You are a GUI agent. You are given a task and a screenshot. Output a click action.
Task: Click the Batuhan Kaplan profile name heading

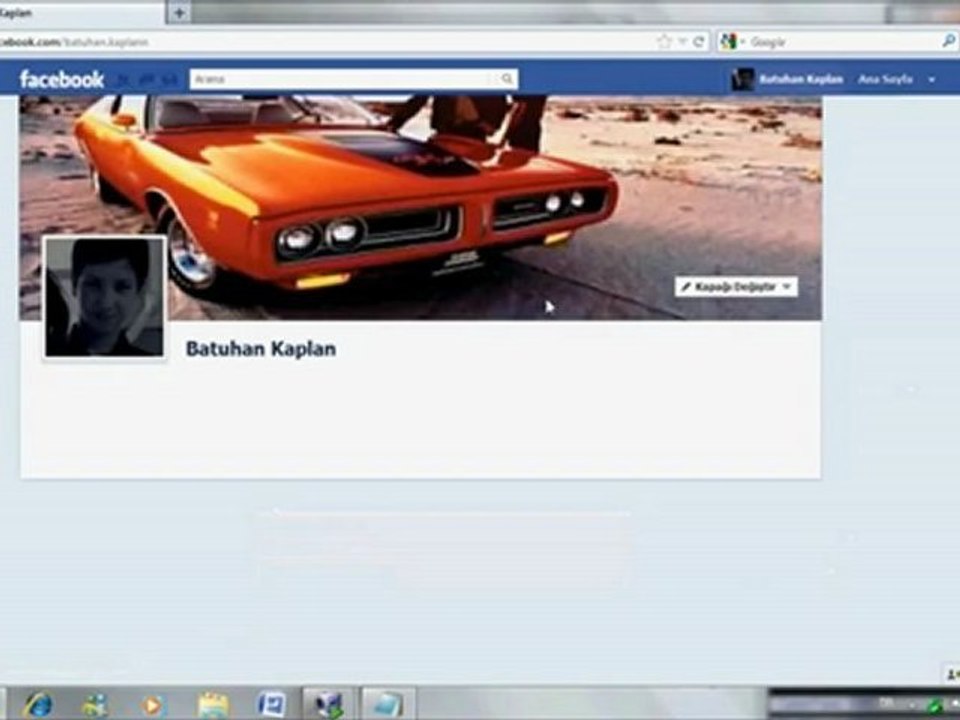(261, 349)
